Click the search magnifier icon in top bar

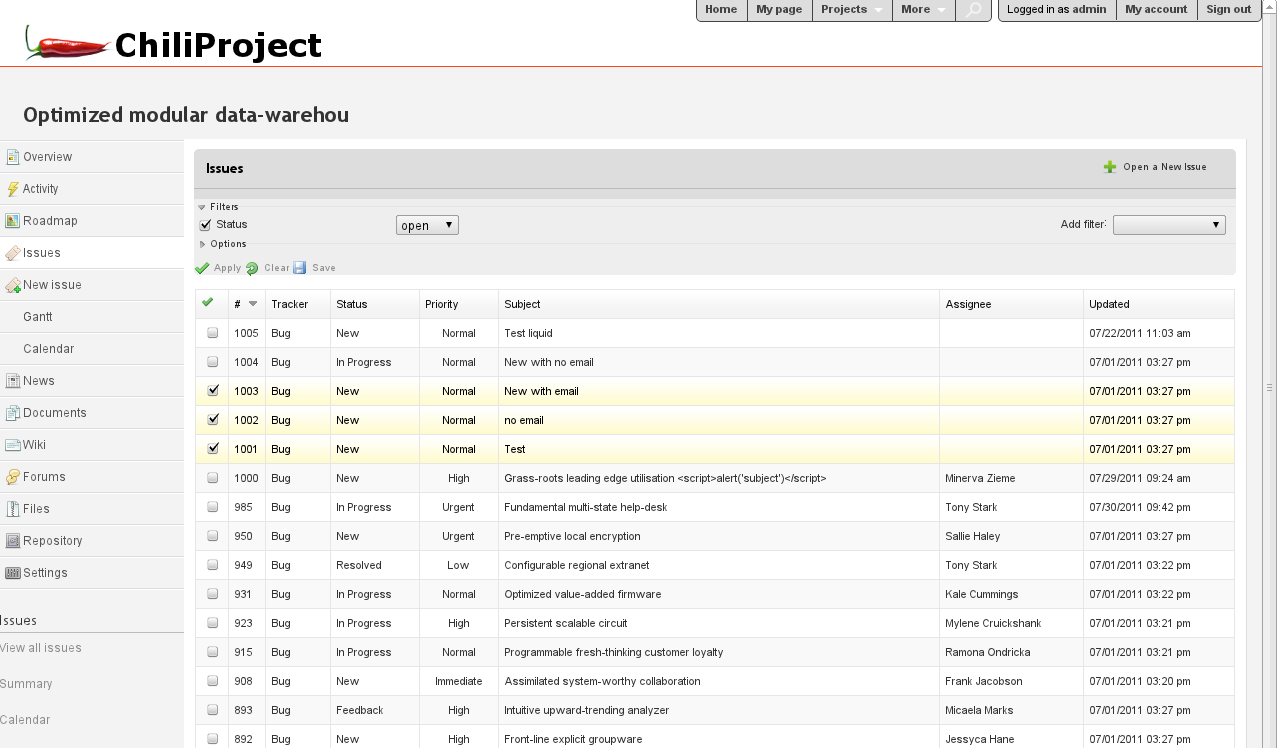coord(974,10)
